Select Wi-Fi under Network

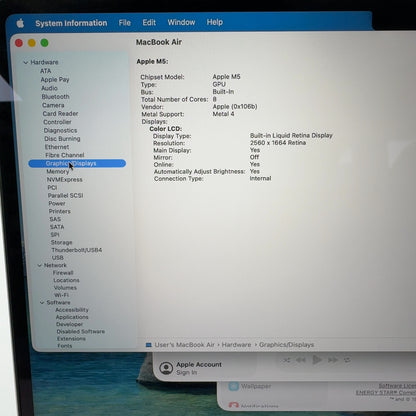pos(61,295)
